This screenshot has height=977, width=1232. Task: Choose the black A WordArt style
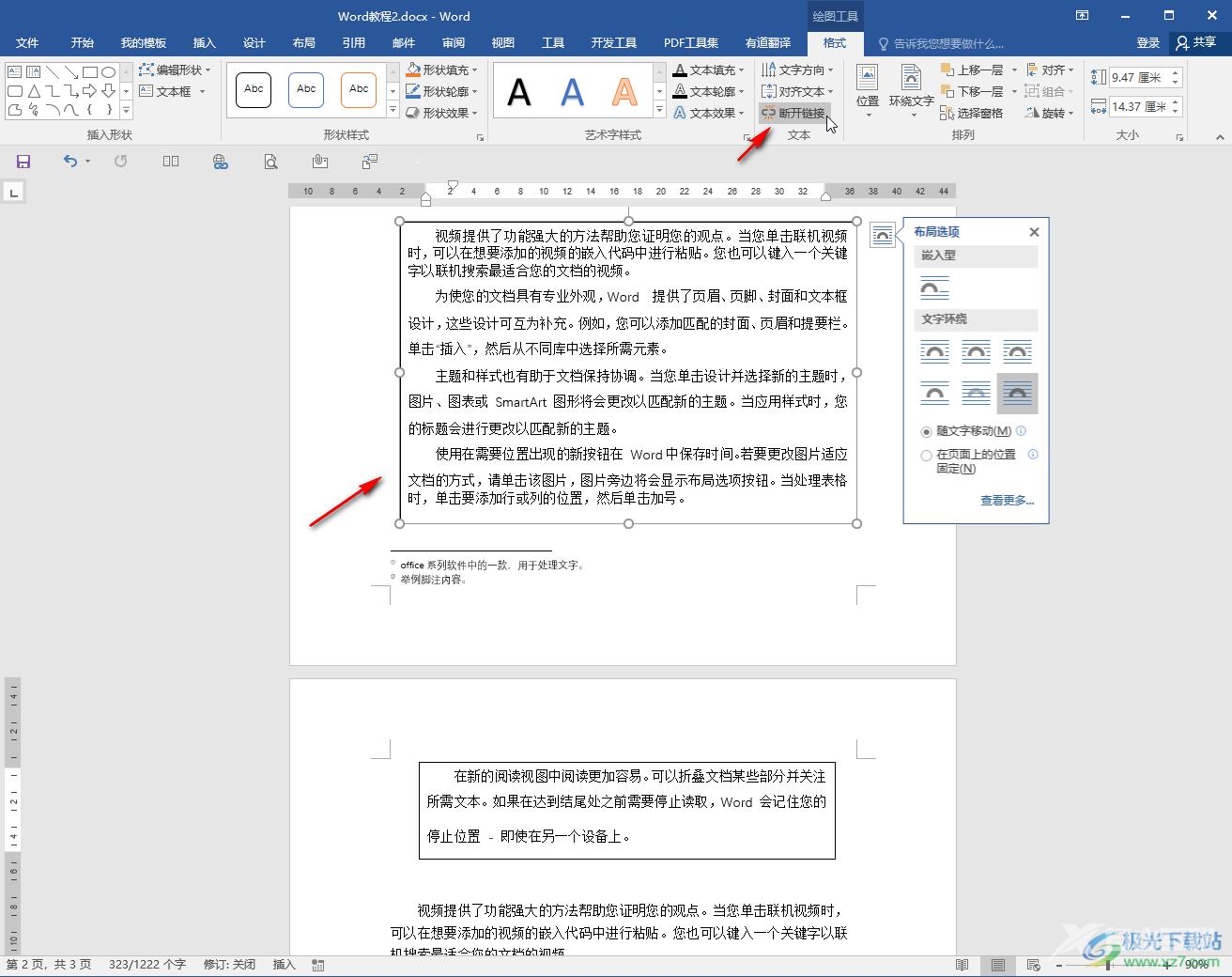[x=519, y=92]
